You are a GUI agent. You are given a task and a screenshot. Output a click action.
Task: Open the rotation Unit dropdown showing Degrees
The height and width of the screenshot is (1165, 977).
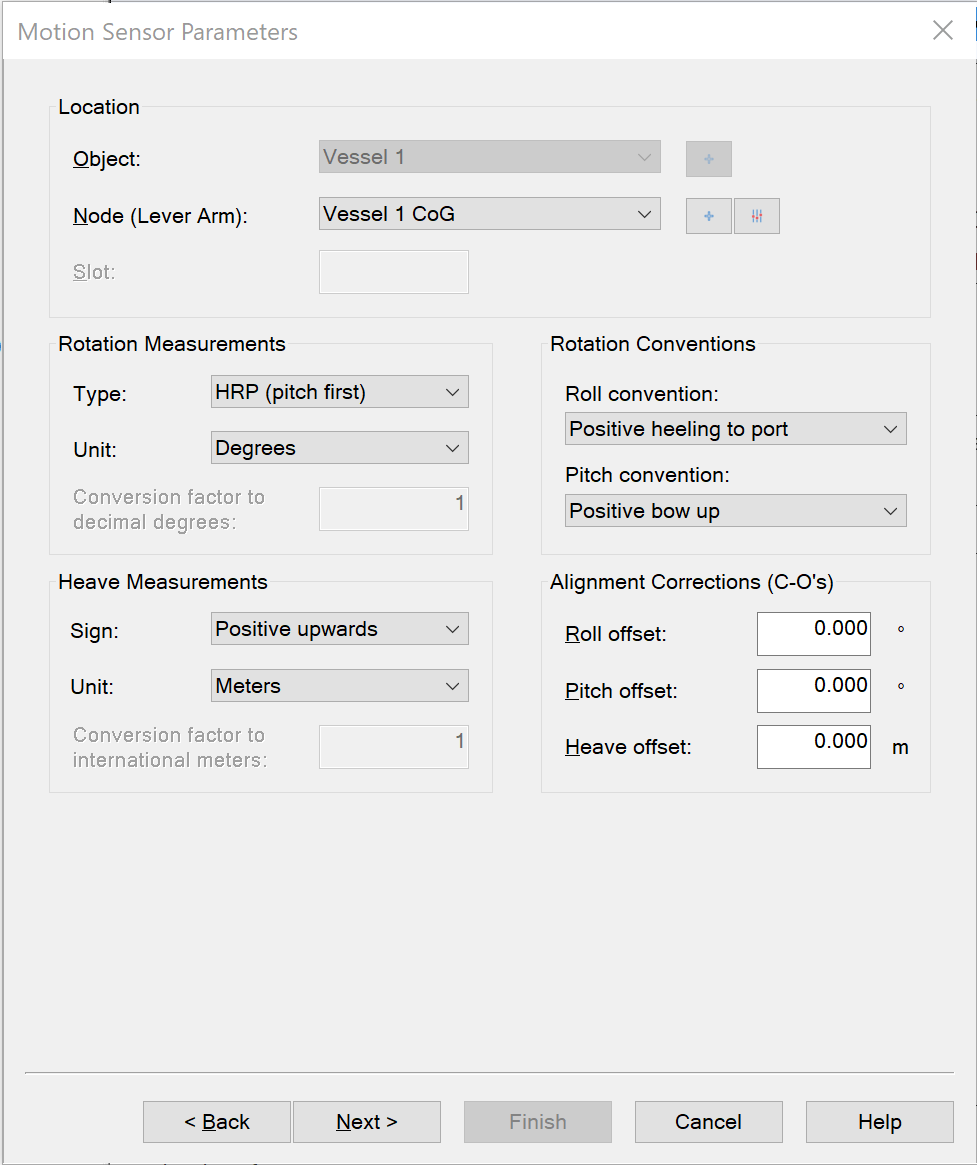[340, 448]
